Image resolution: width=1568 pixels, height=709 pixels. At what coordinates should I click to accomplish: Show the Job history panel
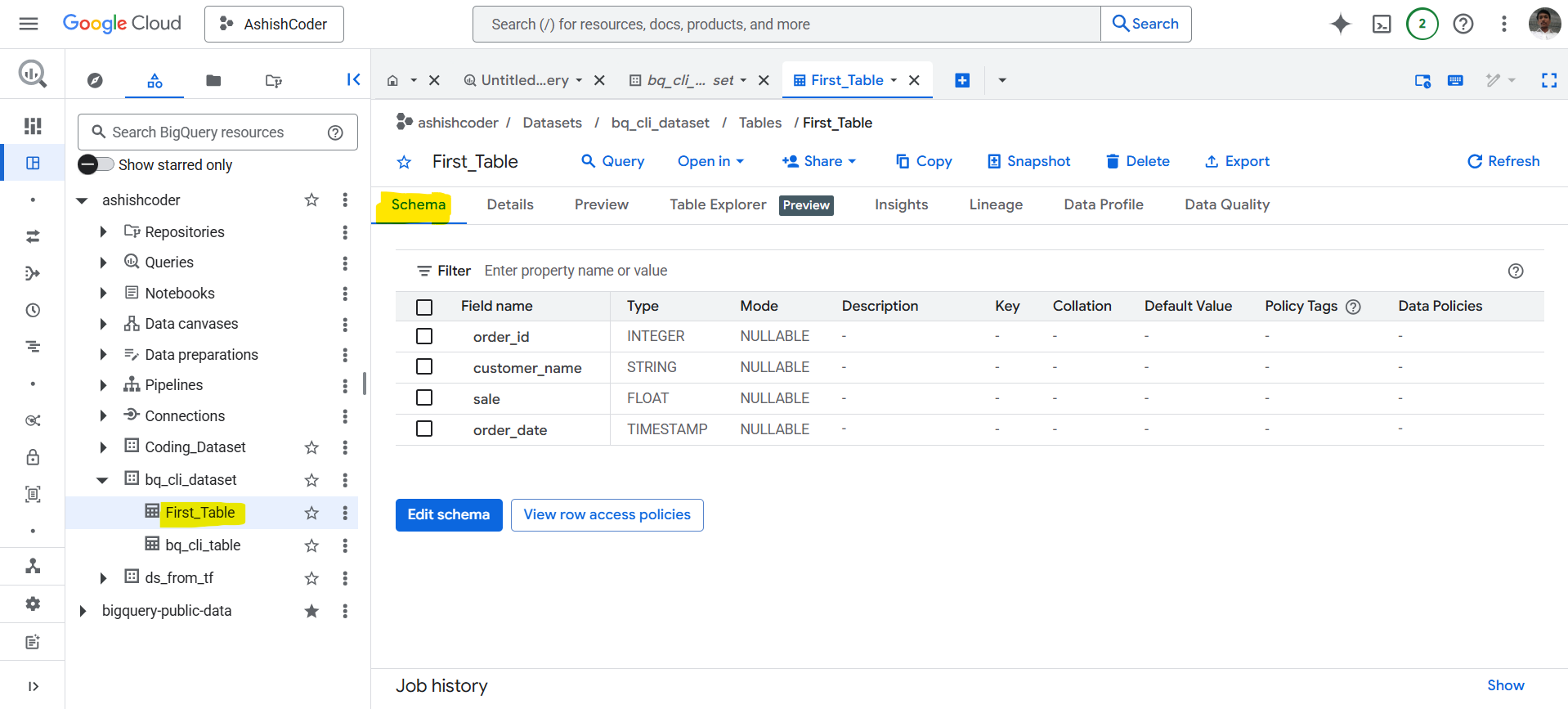click(x=1505, y=685)
